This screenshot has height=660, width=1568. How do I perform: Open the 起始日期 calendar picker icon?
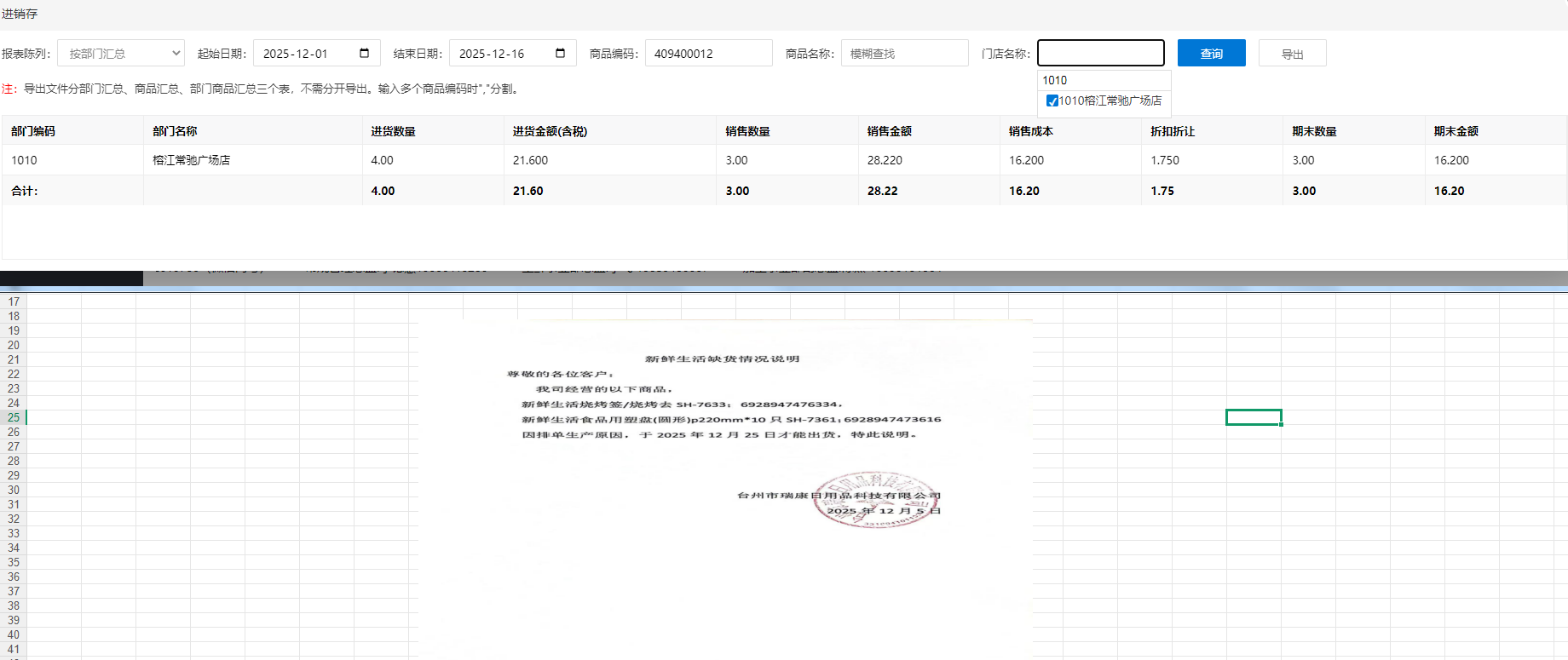[x=364, y=53]
